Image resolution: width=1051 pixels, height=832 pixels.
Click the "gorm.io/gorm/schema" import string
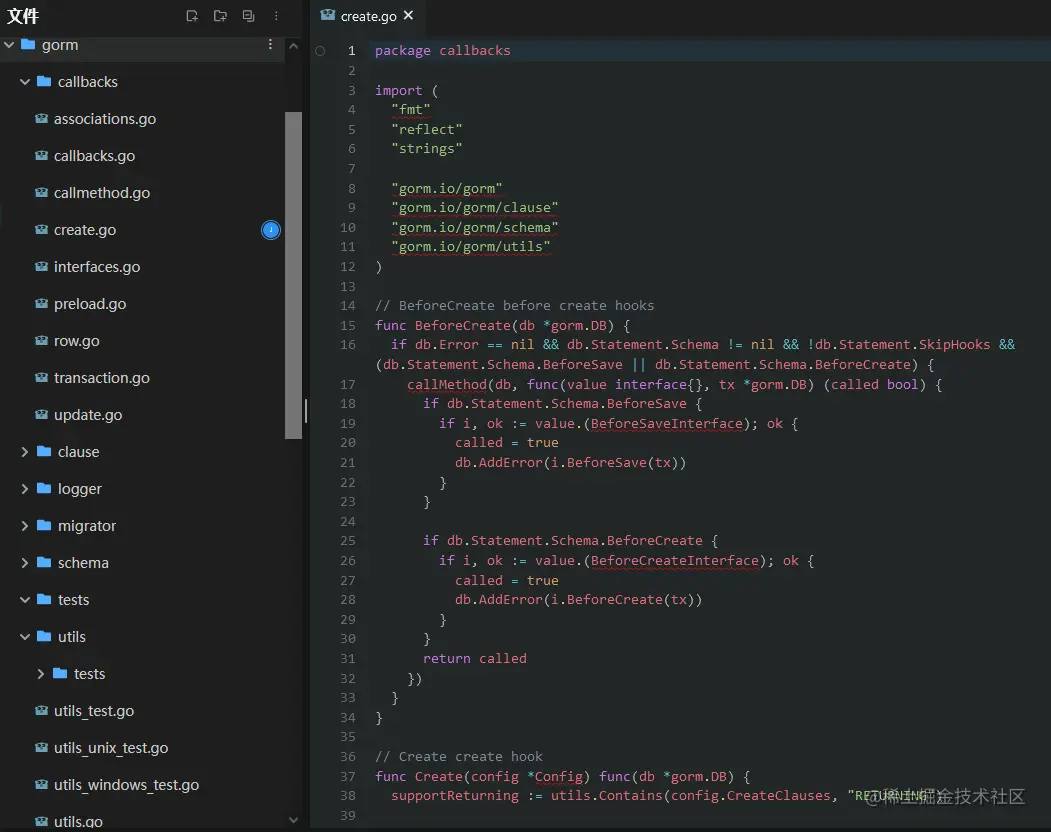(475, 227)
